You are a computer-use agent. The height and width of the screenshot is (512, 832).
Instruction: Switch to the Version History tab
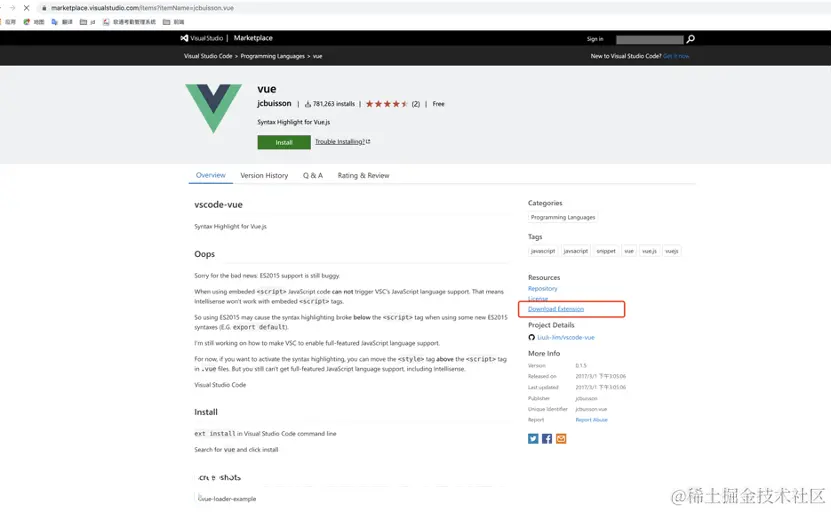(x=264, y=176)
